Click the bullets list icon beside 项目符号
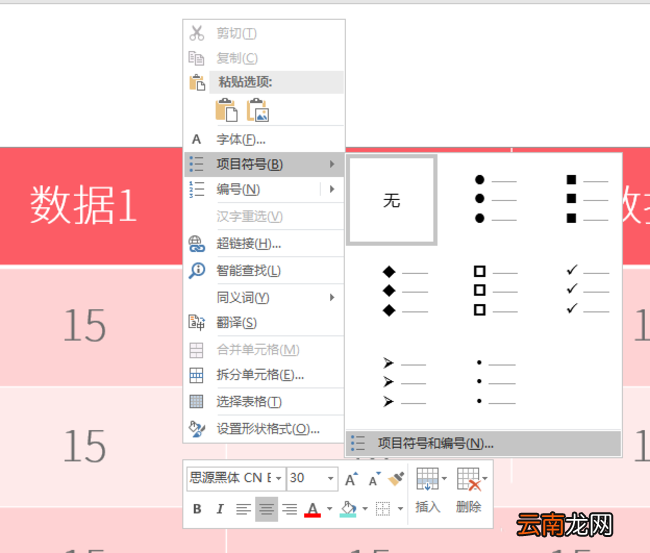Image resolution: width=650 pixels, height=553 pixels. tap(196, 164)
